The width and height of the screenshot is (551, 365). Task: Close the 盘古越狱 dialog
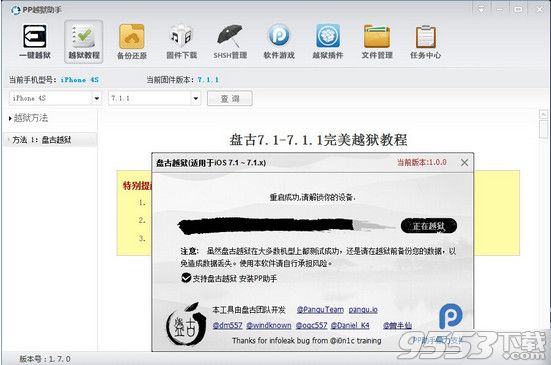464,163
